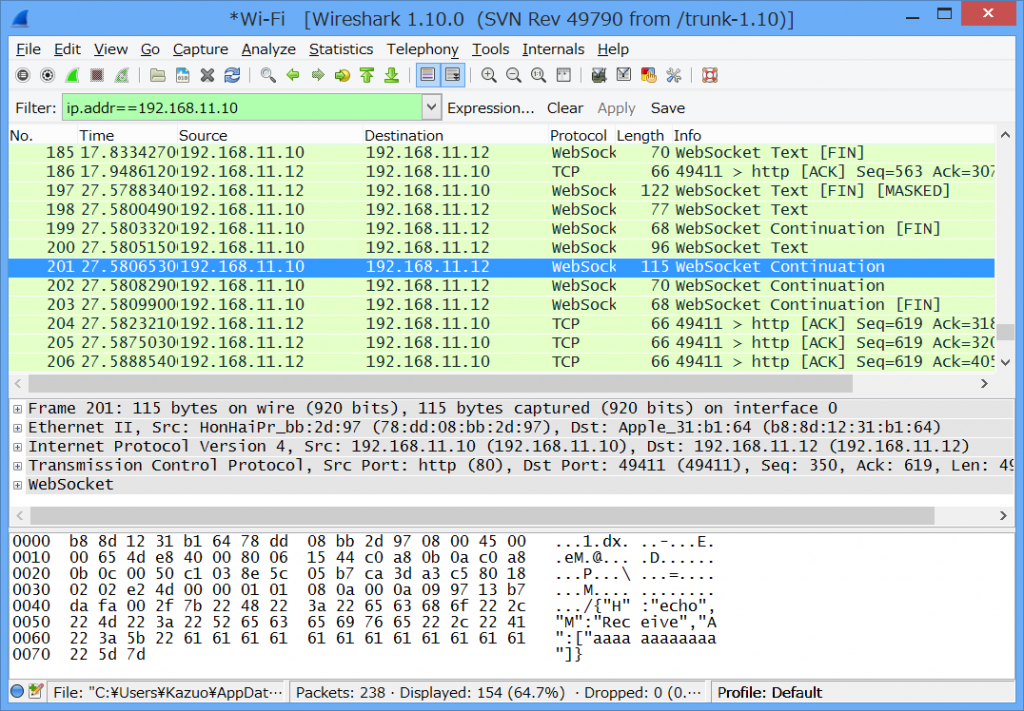Toggle packet list colorize button

pos(427,75)
